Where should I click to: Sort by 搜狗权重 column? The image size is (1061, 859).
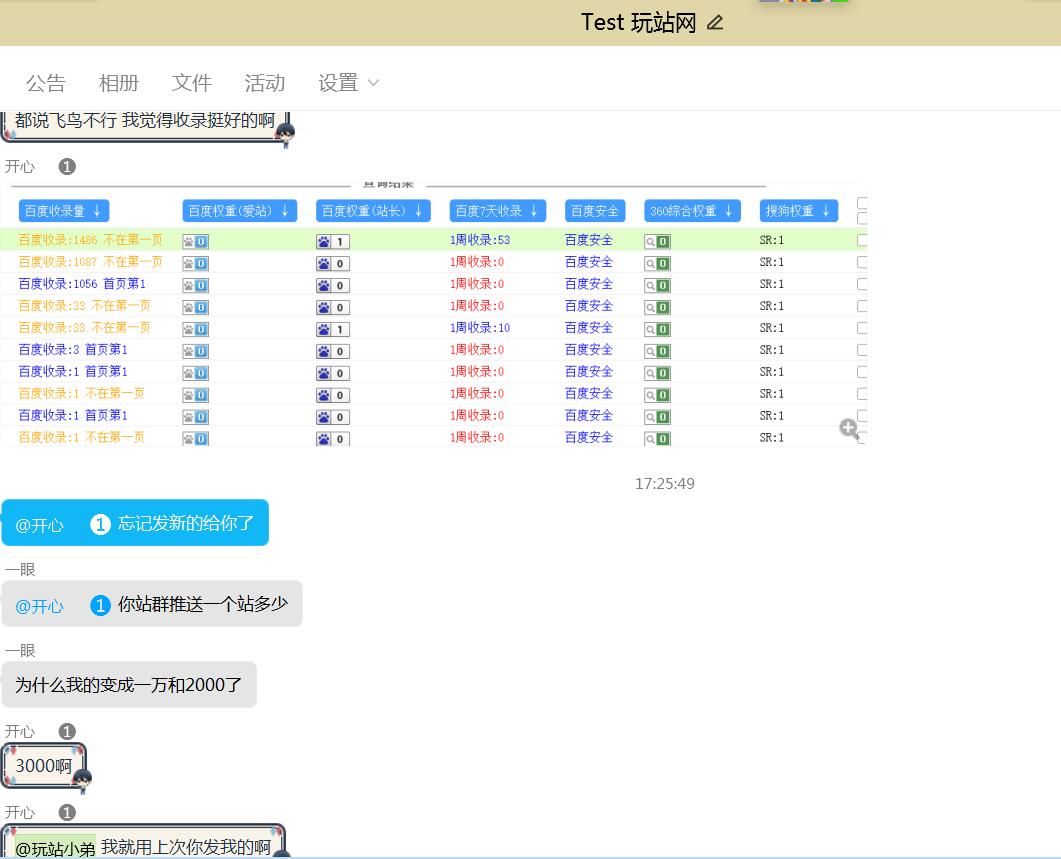click(x=798, y=211)
